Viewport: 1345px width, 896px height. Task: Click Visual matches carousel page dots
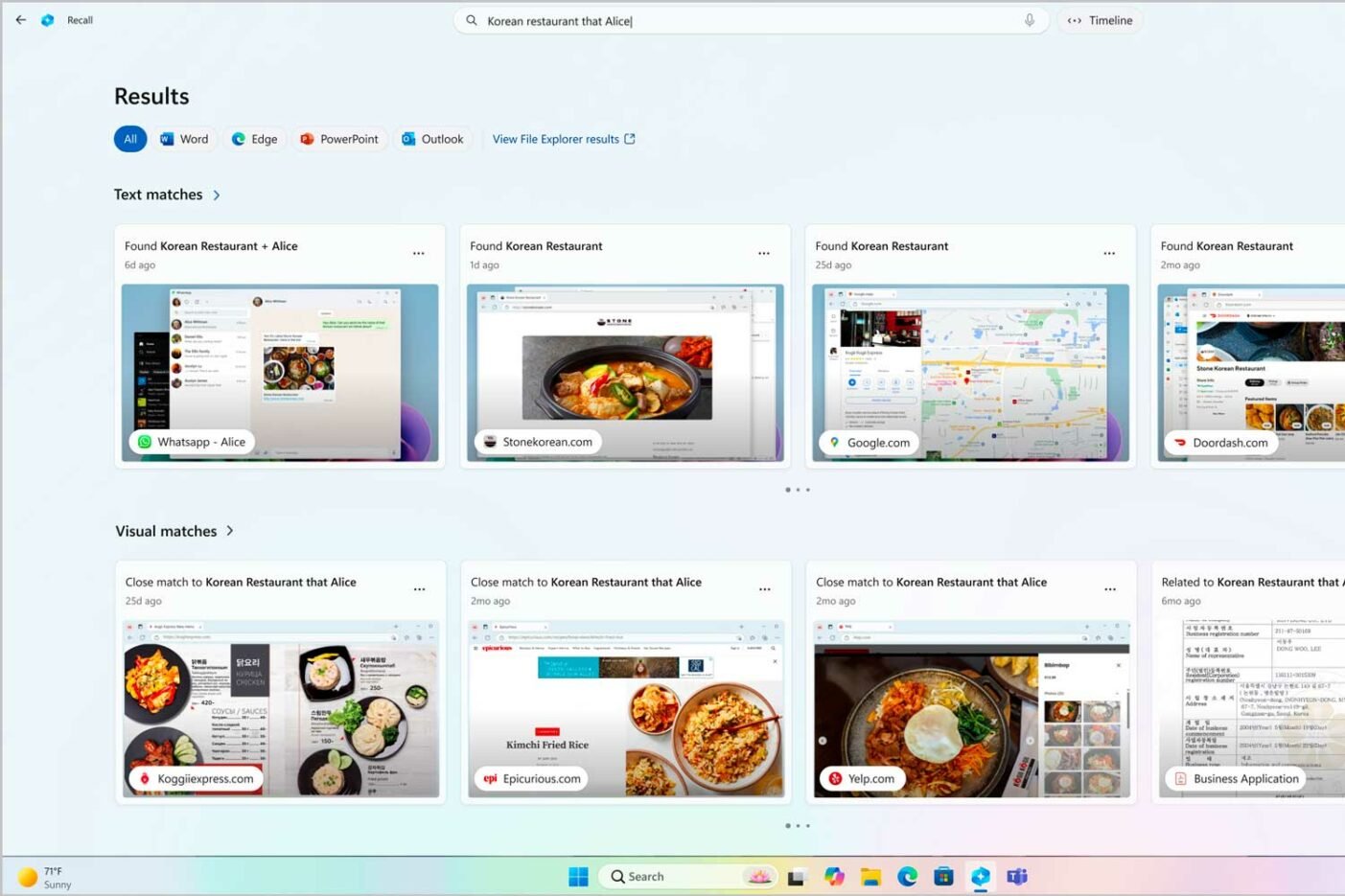coord(798,825)
